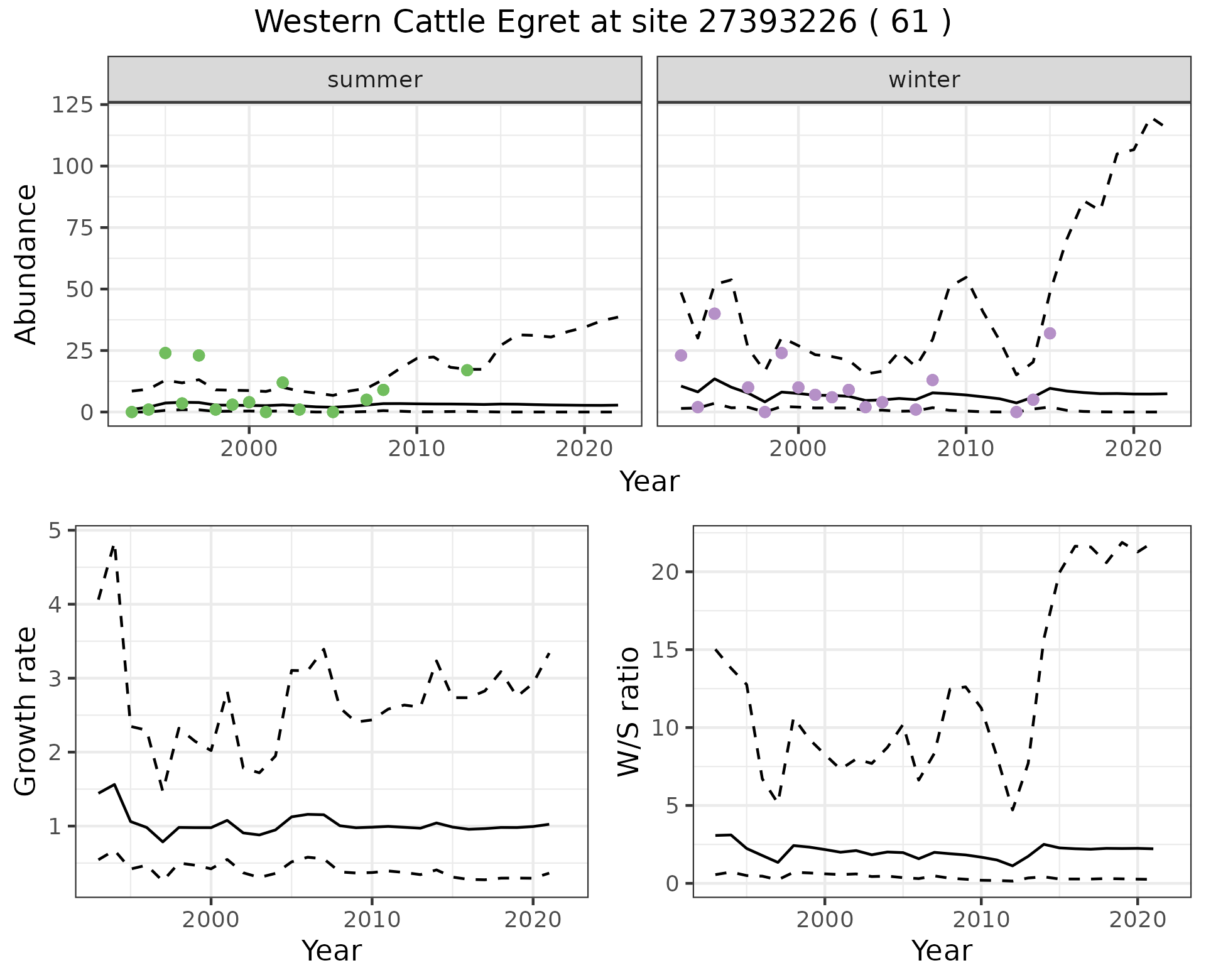The image size is (1206, 980).
Task: Click the summer facet header strip
Action: tap(374, 80)
